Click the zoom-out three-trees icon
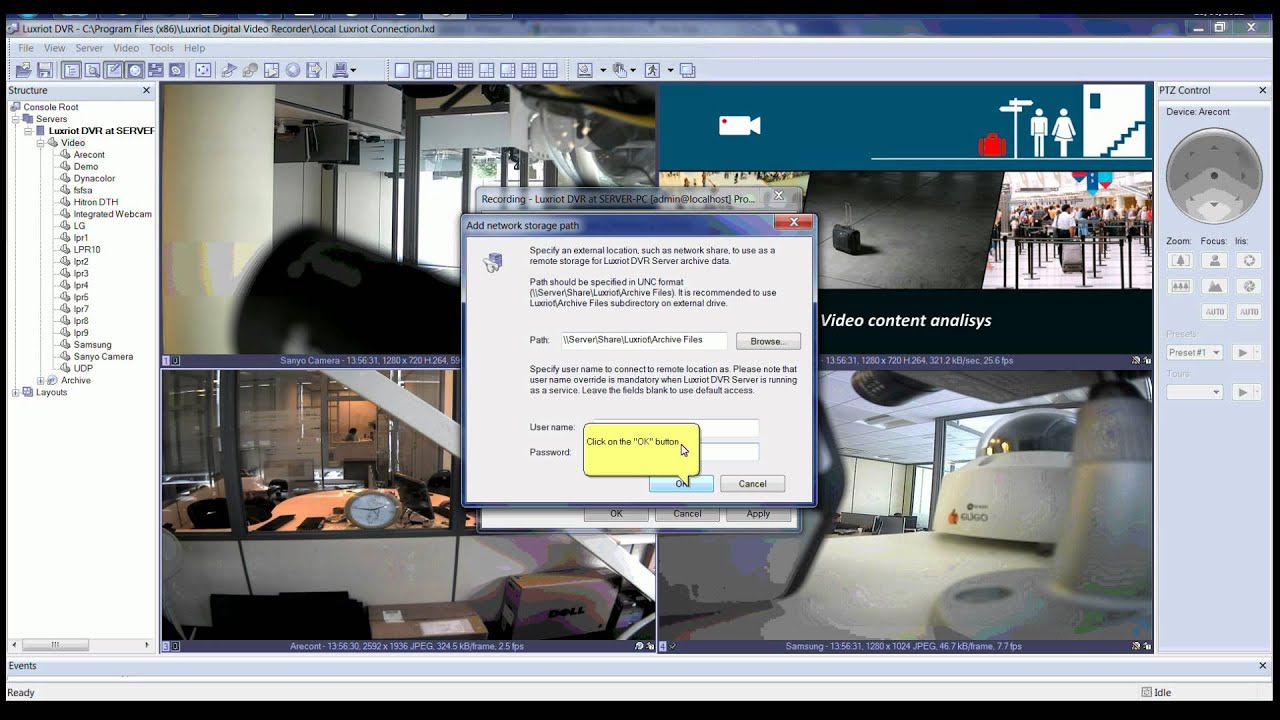The width and height of the screenshot is (1280, 720). [1181, 286]
